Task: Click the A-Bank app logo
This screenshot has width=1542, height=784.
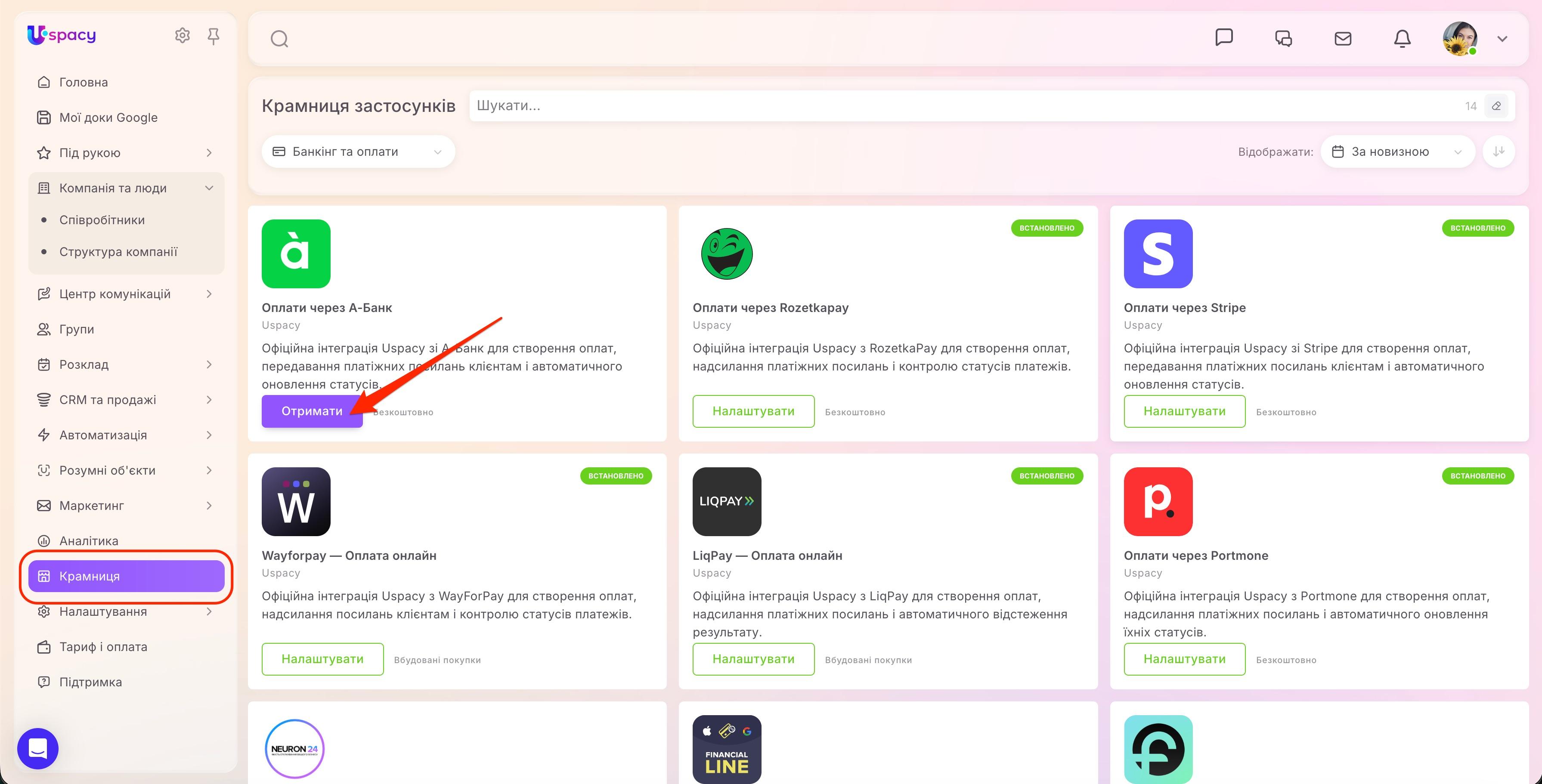Action: click(x=296, y=254)
